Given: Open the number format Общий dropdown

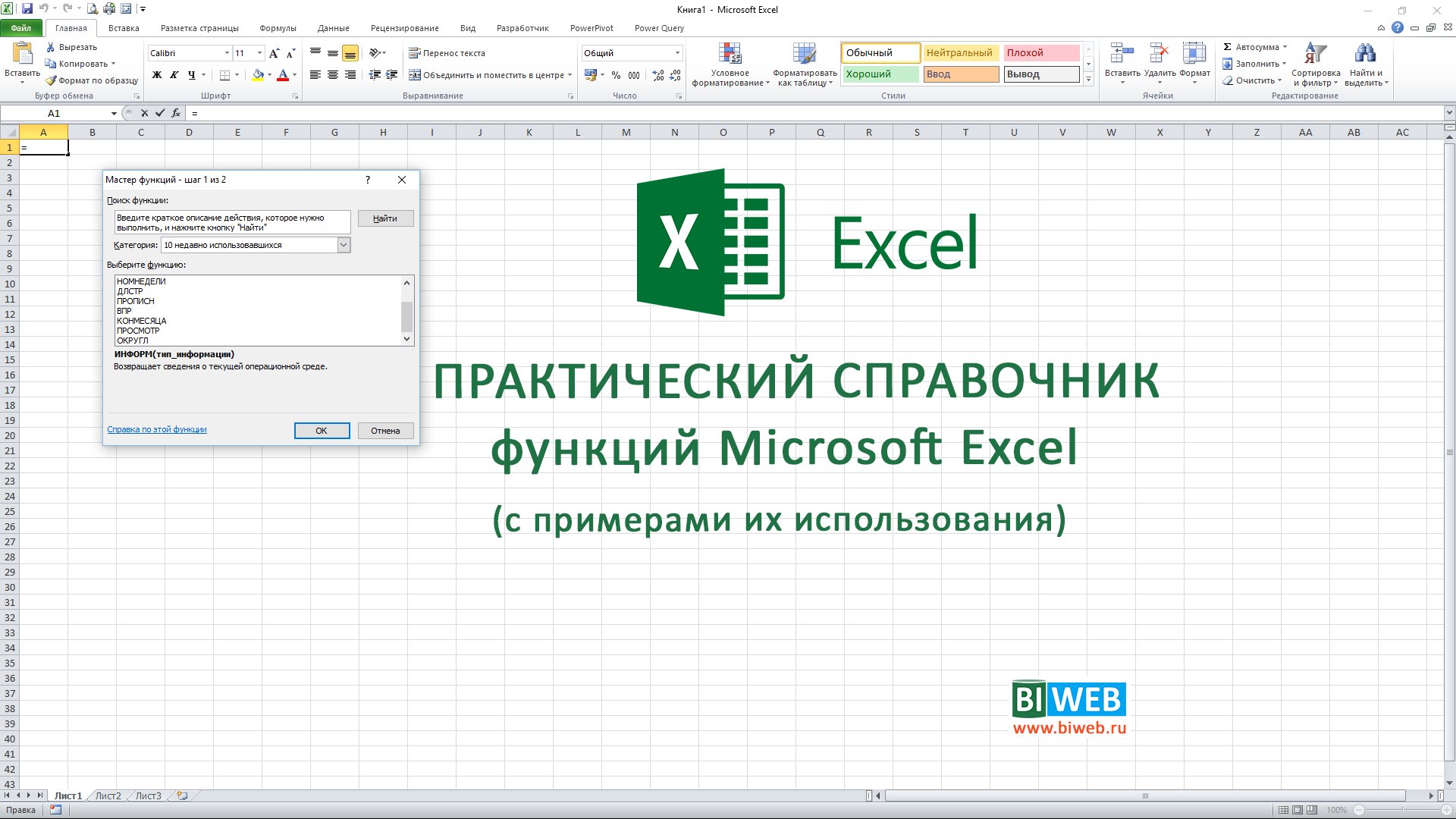Looking at the screenshot, I should click(x=677, y=53).
